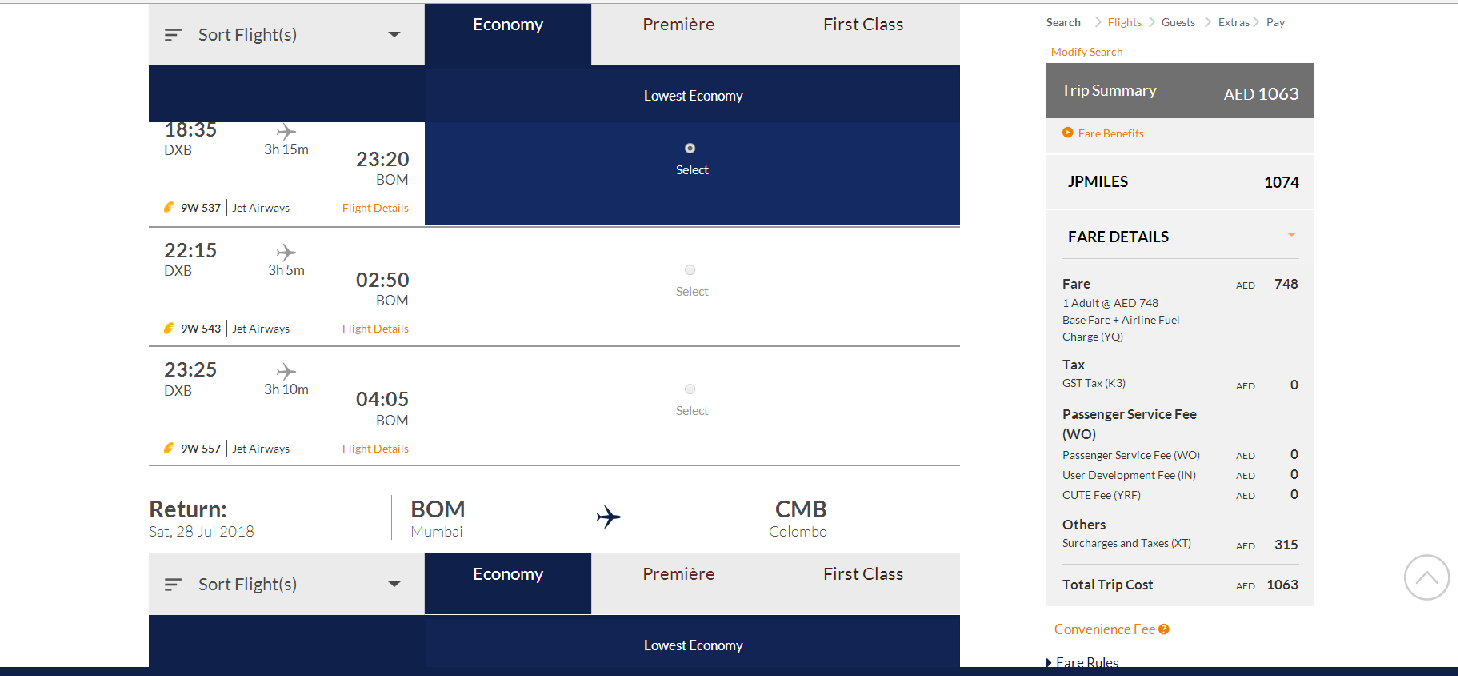Click the Convenience Fee help question icon
This screenshot has width=1458, height=676.
pyautogui.click(x=1164, y=630)
